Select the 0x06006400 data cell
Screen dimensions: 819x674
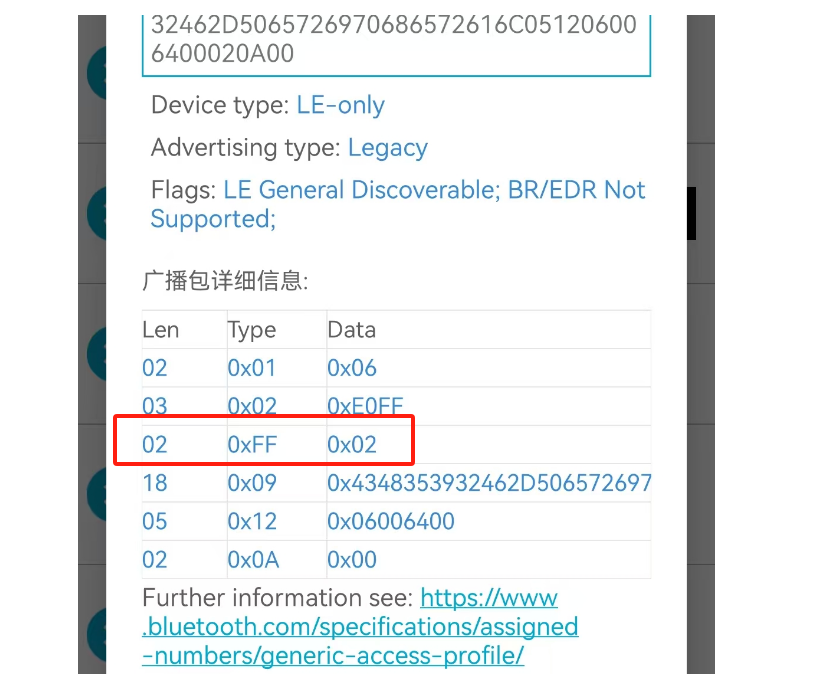[391, 521]
